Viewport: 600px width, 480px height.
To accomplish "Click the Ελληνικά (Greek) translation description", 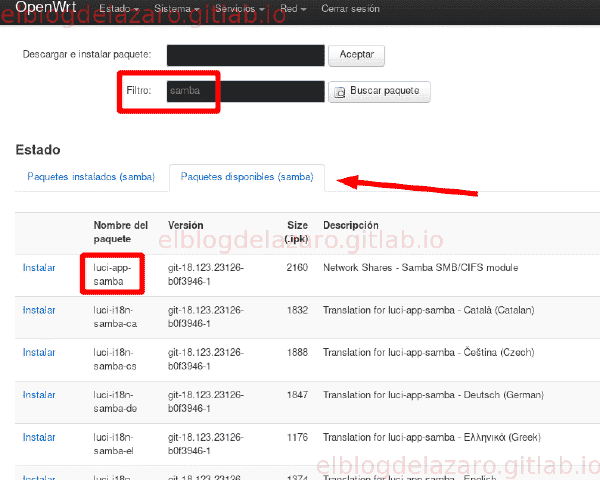I will point(432,437).
